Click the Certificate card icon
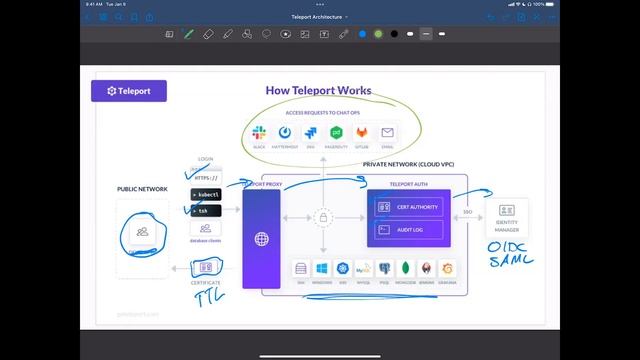640x360 pixels. tap(206, 268)
